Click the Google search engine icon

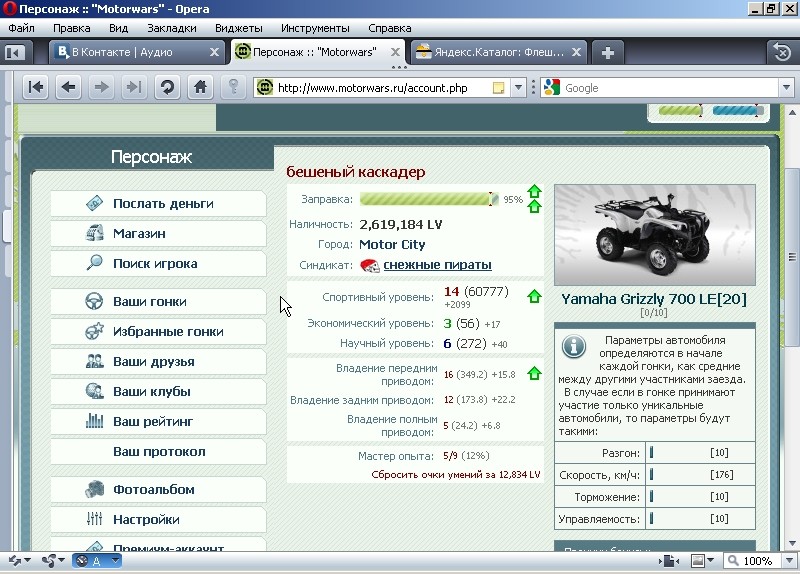552,88
